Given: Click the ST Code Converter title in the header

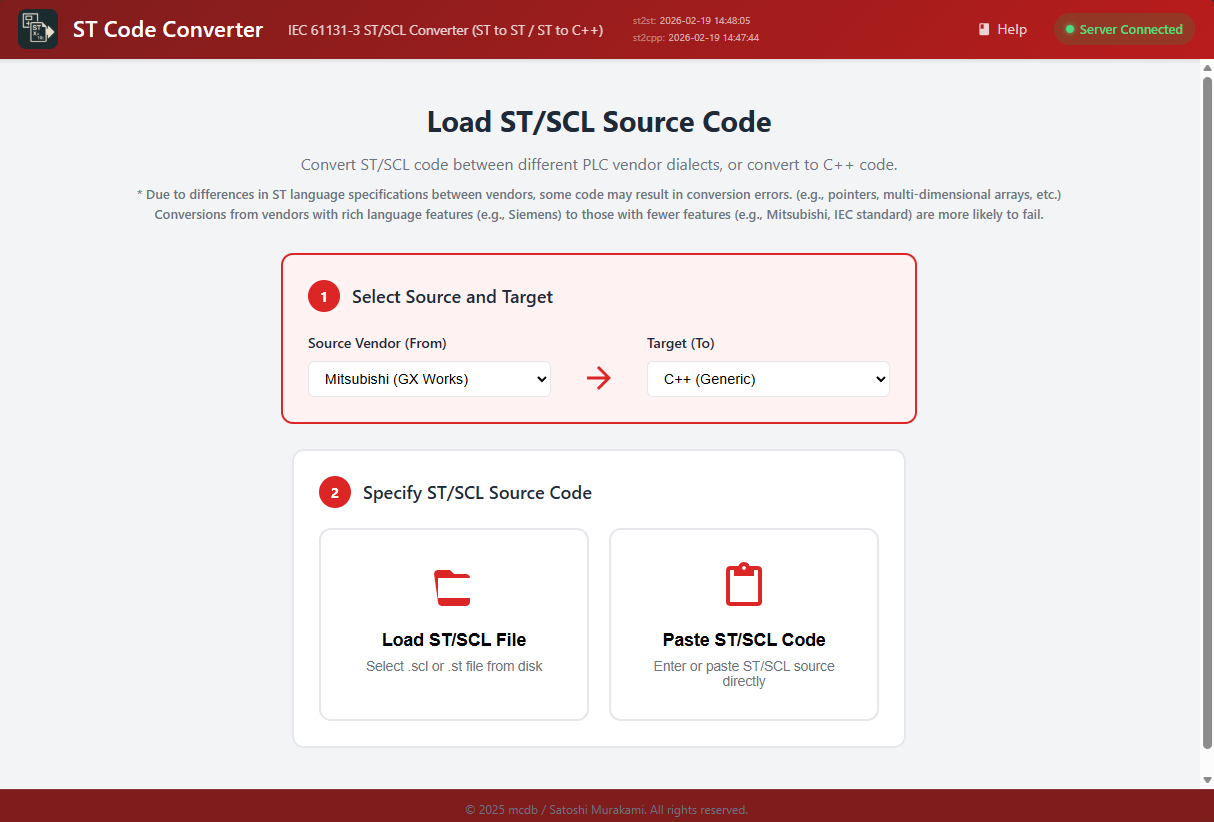Looking at the screenshot, I should [x=167, y=29].
